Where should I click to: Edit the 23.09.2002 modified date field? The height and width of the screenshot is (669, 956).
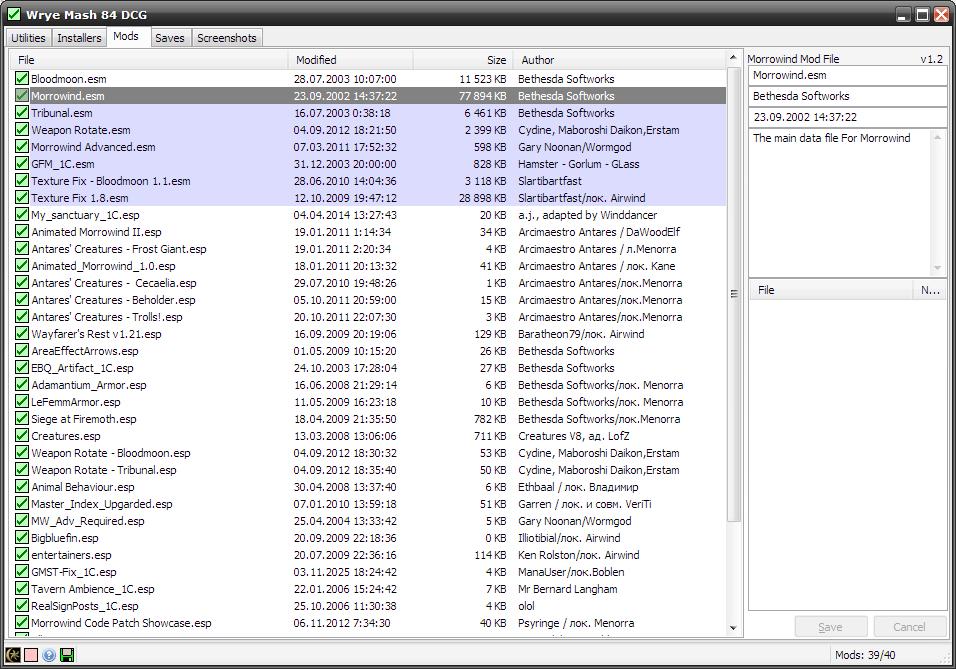point(847,117)
